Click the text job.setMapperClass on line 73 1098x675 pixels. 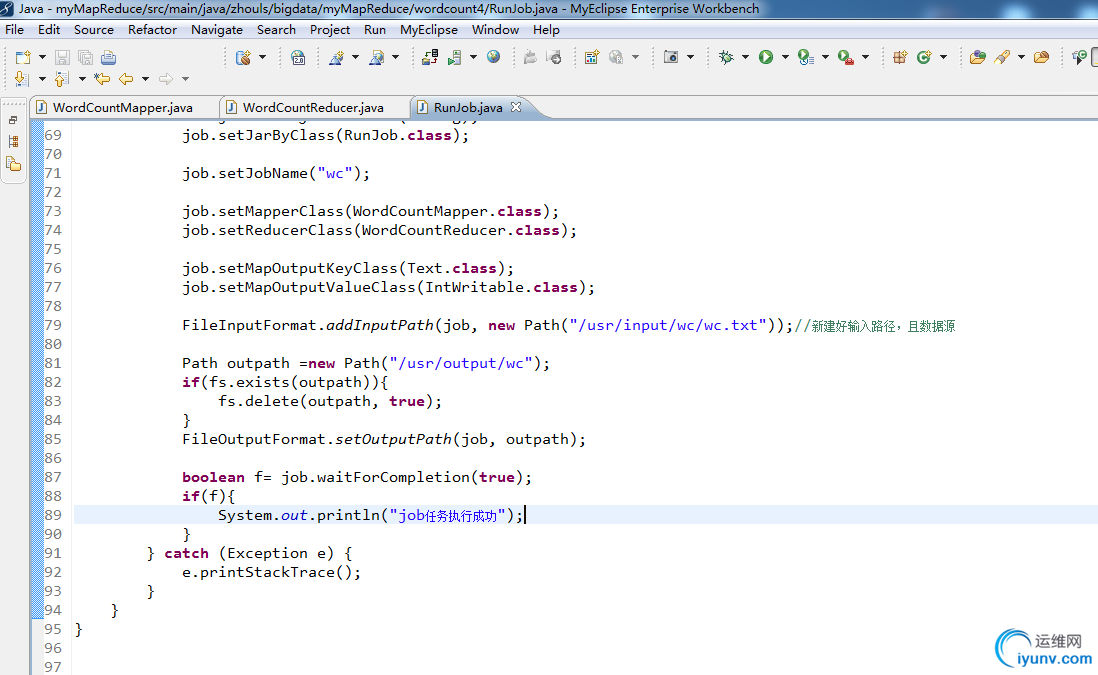click(263, 211)
